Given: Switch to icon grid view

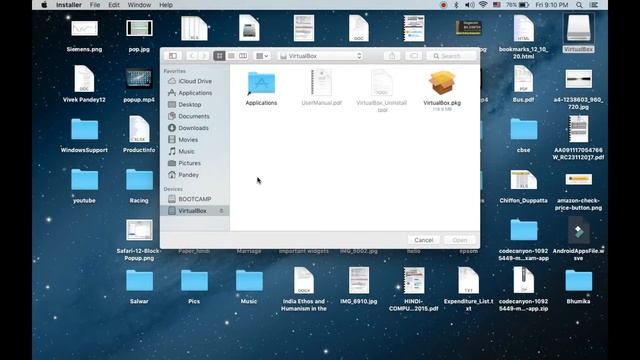Looking at the screenshot, I should click(219, 56).
